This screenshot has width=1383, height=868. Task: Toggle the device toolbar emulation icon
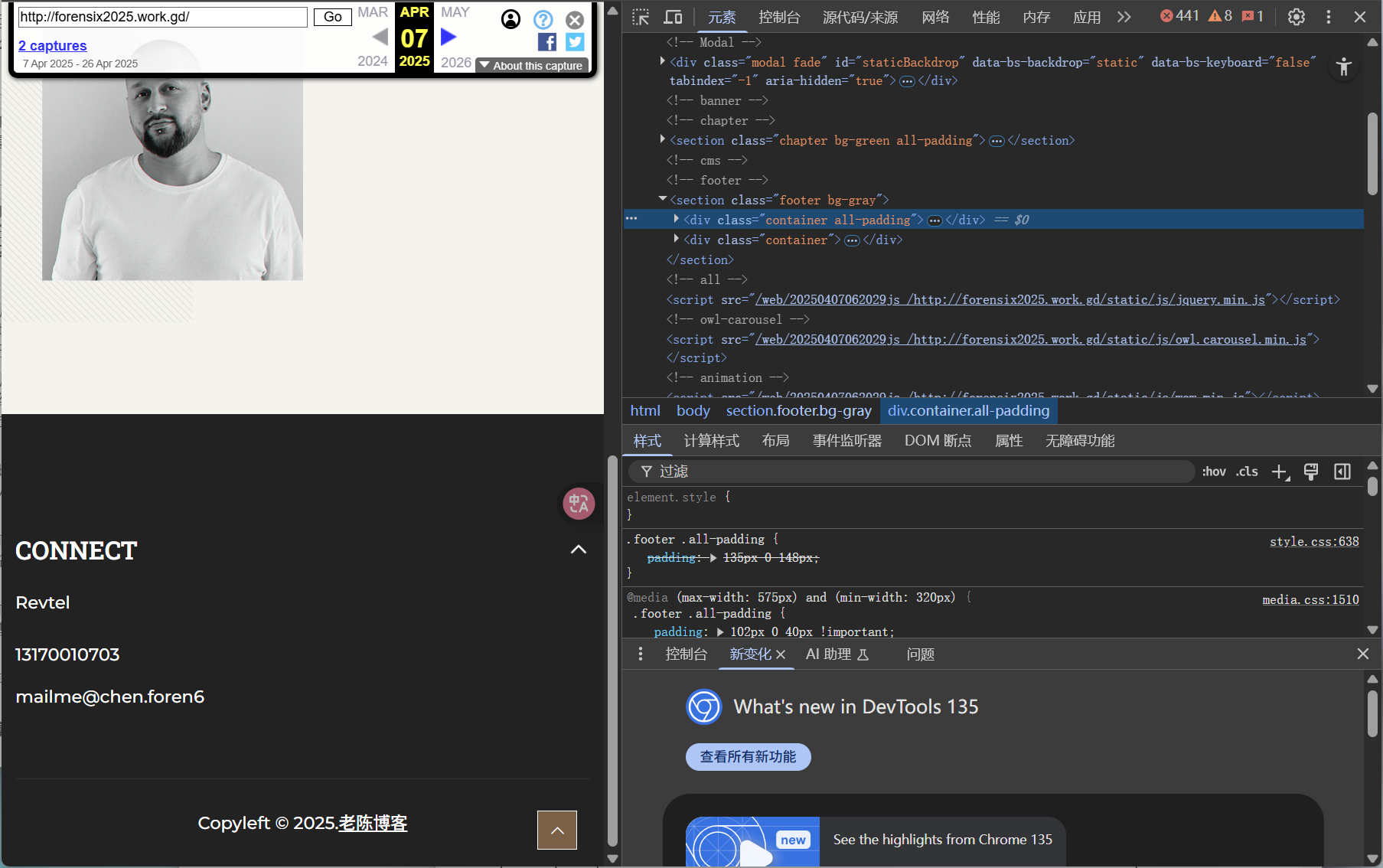point(674,17)
